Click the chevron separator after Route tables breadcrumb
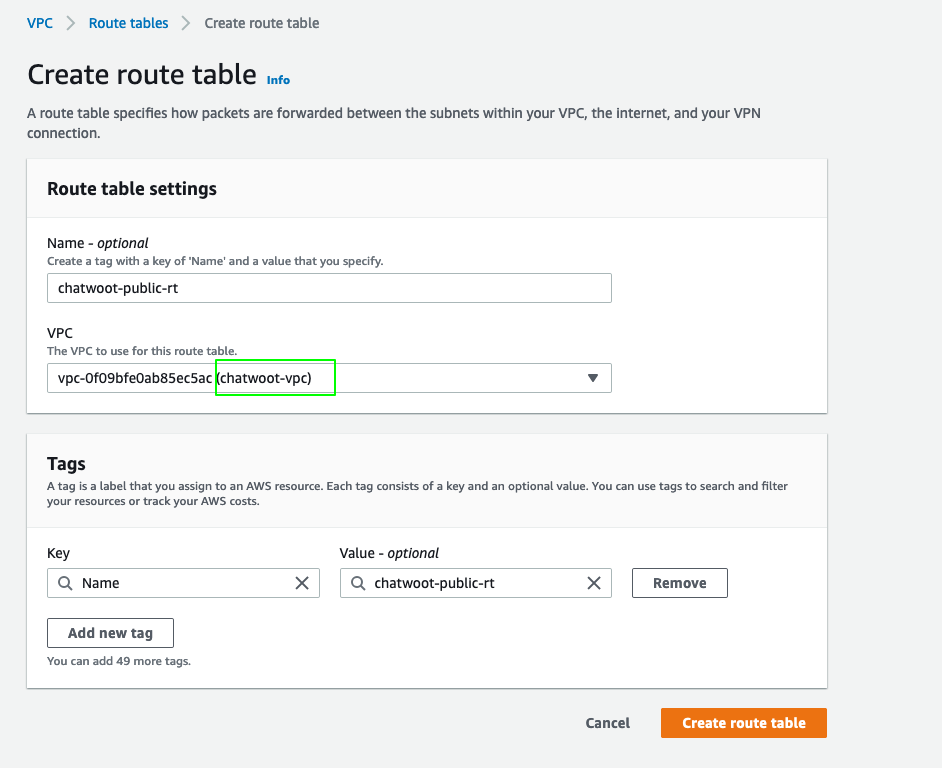Image resolution: width=942 pixels, height=768 pixels. (x=186, y=23)
